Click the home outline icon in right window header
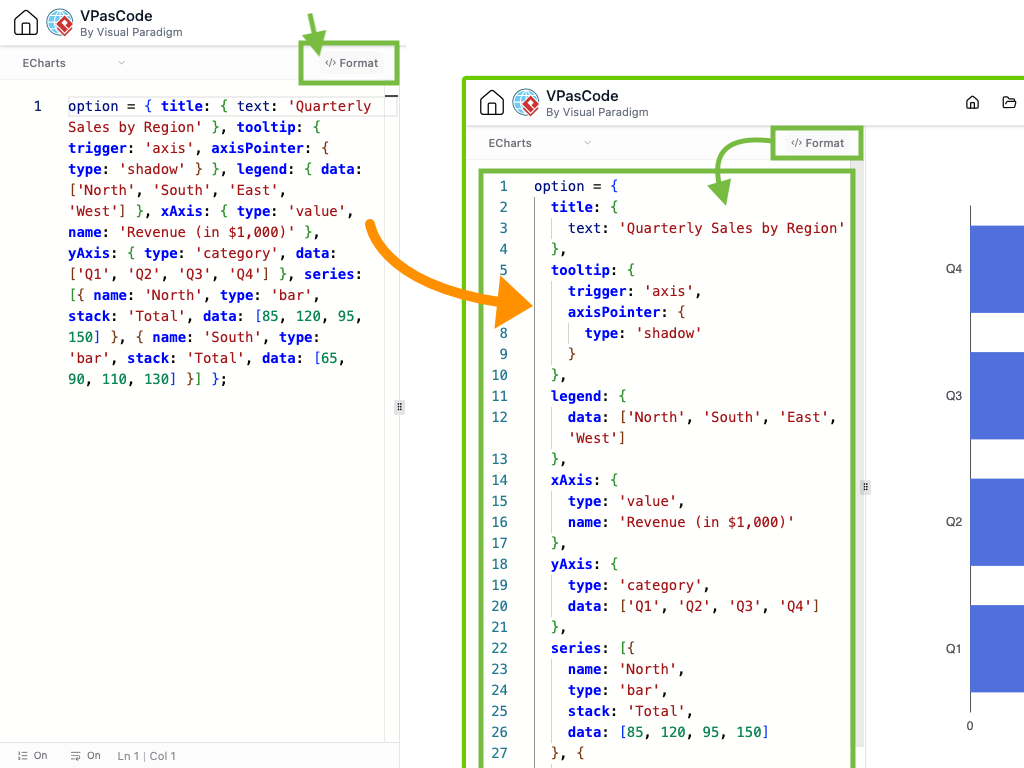This screenshot has height=768, width=1024. [x=492, y=103]
